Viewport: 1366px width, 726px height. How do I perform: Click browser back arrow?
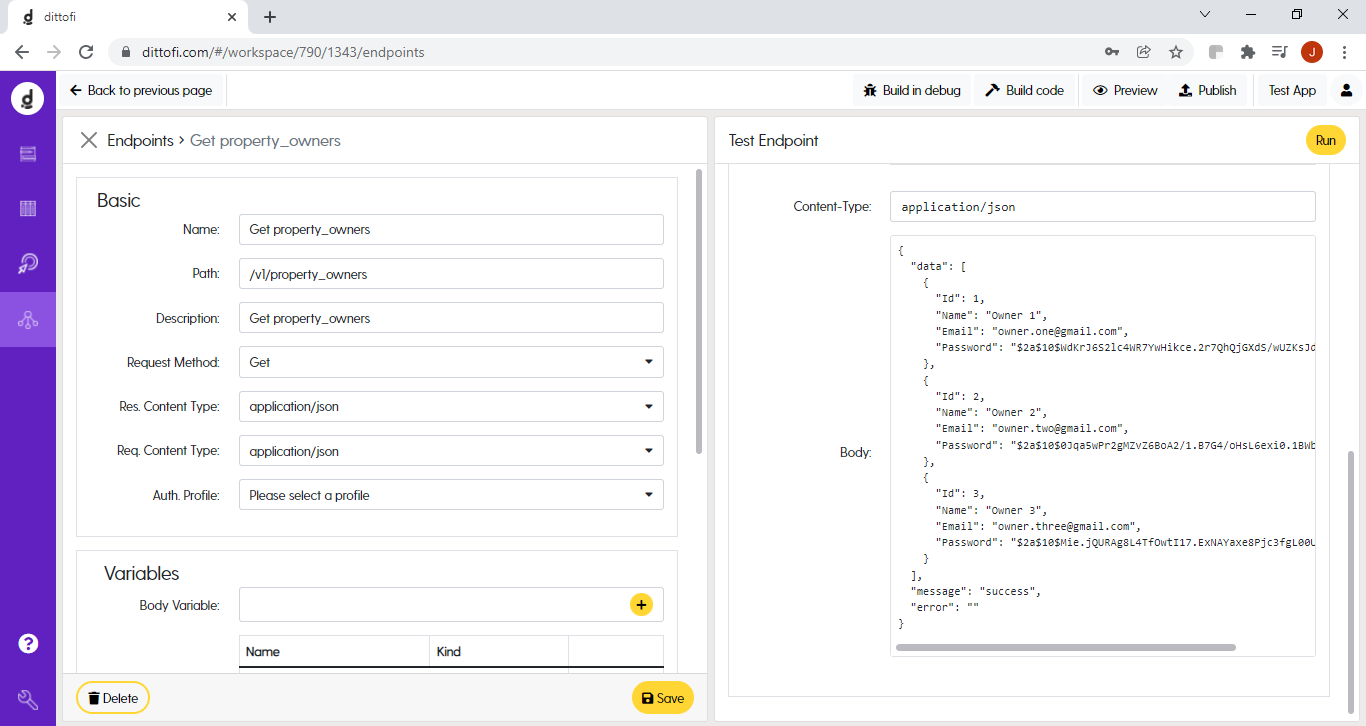point(22,52)
